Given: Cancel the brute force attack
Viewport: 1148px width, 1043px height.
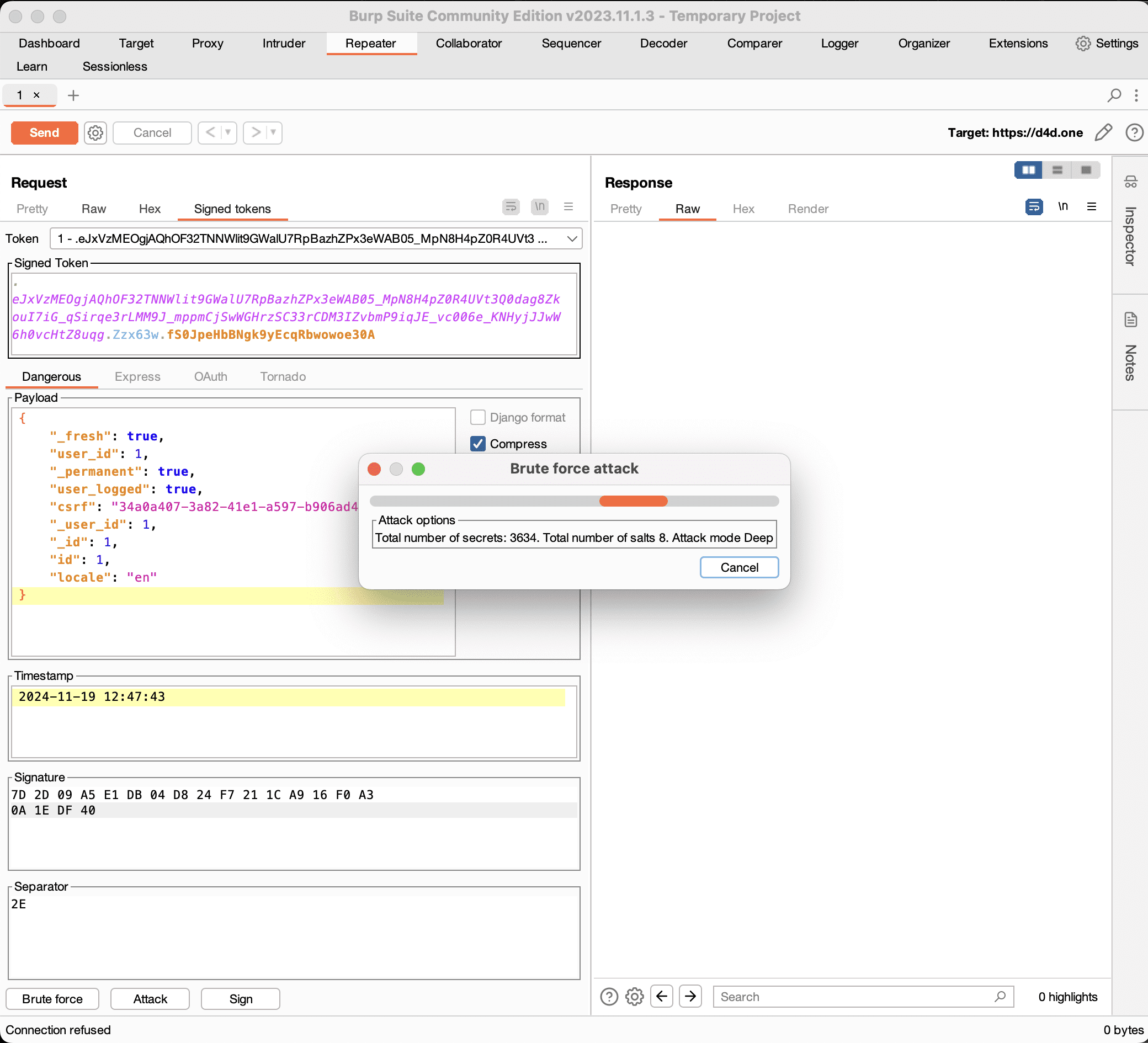Looking at the screenshot, I should [x=740, y=567].
